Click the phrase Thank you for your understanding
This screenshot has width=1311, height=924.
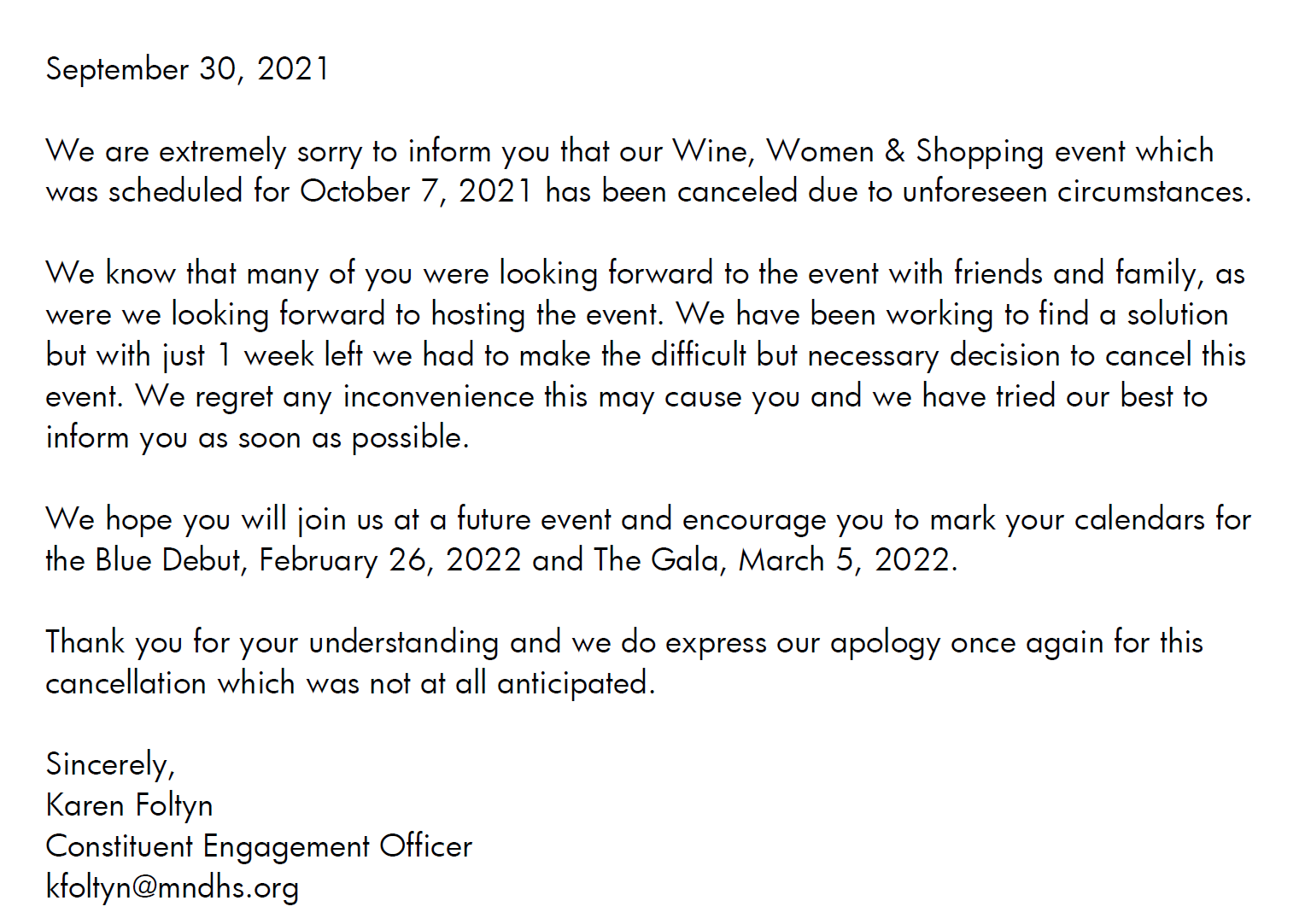[272, 642]
